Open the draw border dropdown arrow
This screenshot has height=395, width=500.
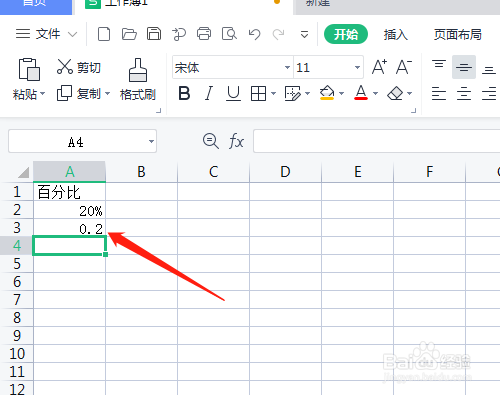(x=307, y=93)
